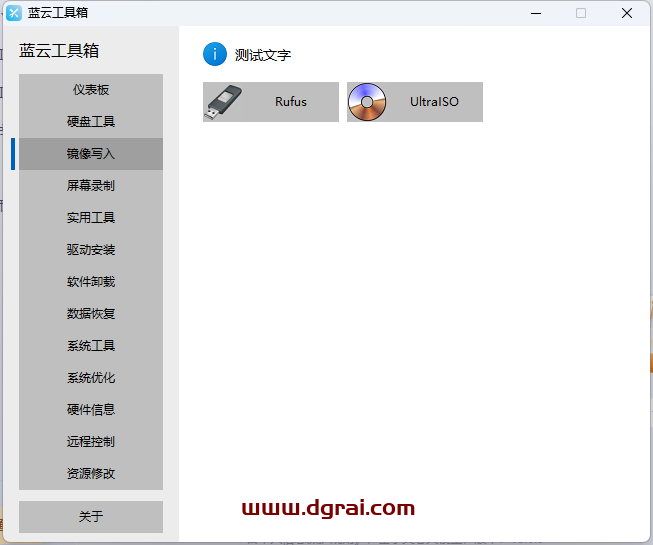Viewport: 653px width, 545px height.
Task: Select 硬盘工具 in the sidebar
Action: tap(91, 122)
